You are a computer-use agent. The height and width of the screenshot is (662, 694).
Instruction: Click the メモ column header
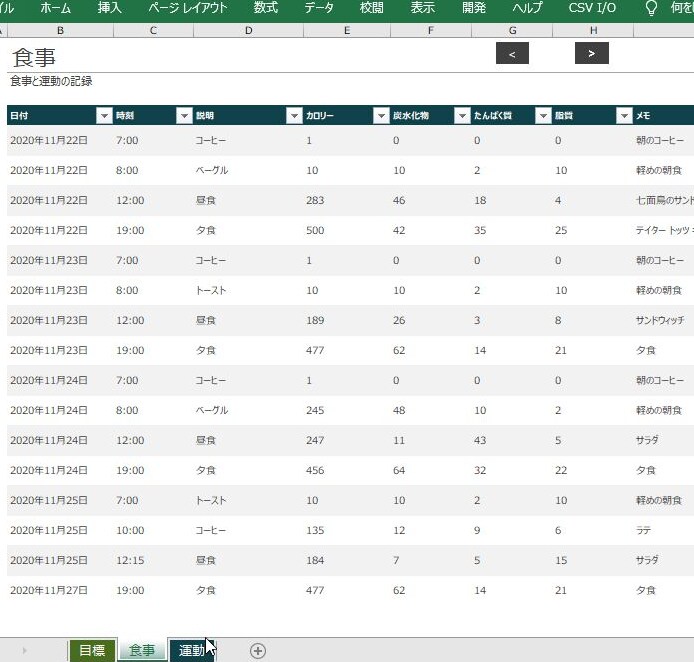643,116
